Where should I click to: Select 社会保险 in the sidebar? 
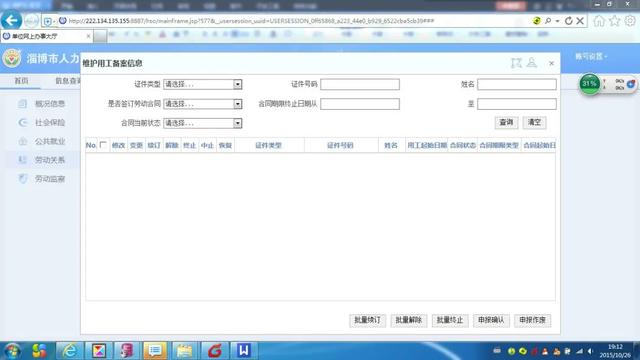point(50,122)
